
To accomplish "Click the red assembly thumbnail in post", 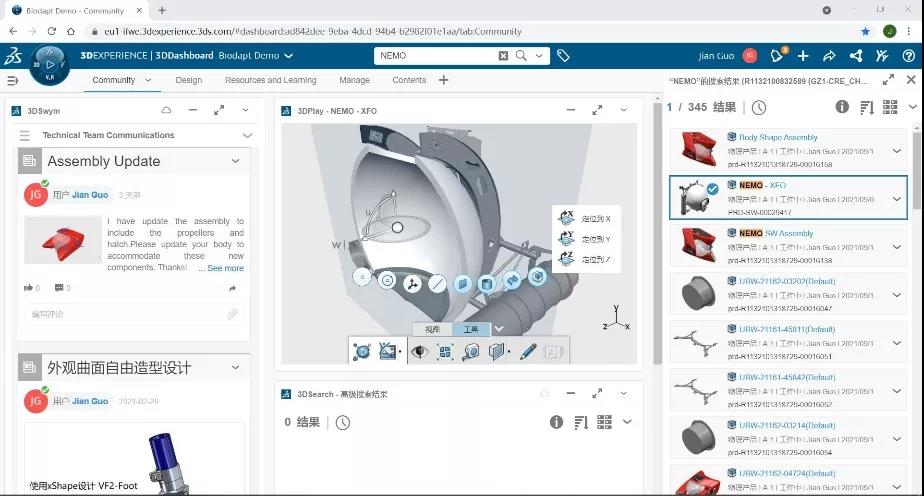I will click(63, 240).
